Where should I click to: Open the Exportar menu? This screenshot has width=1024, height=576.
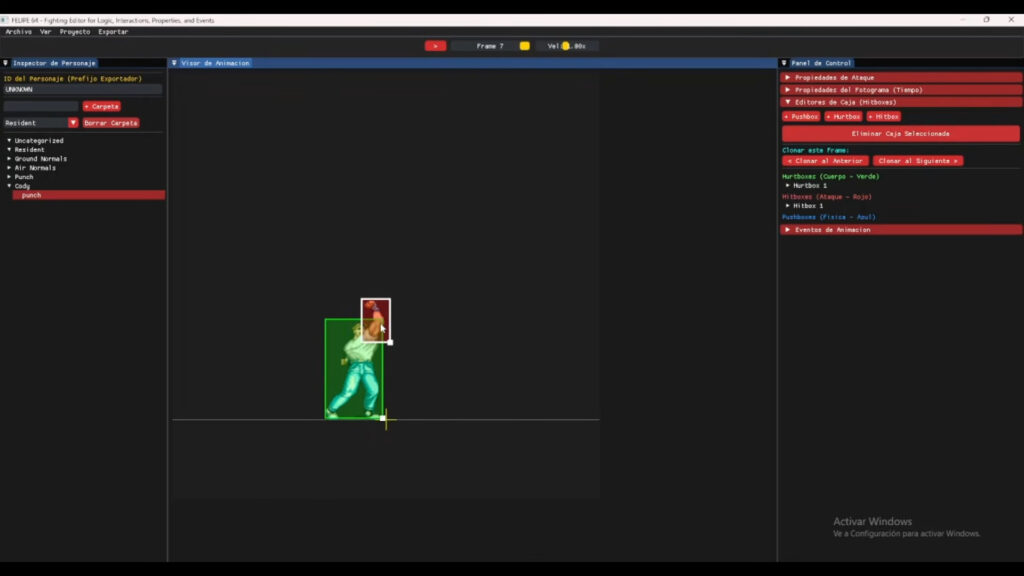pyautogui.click(x=113, y=31)
